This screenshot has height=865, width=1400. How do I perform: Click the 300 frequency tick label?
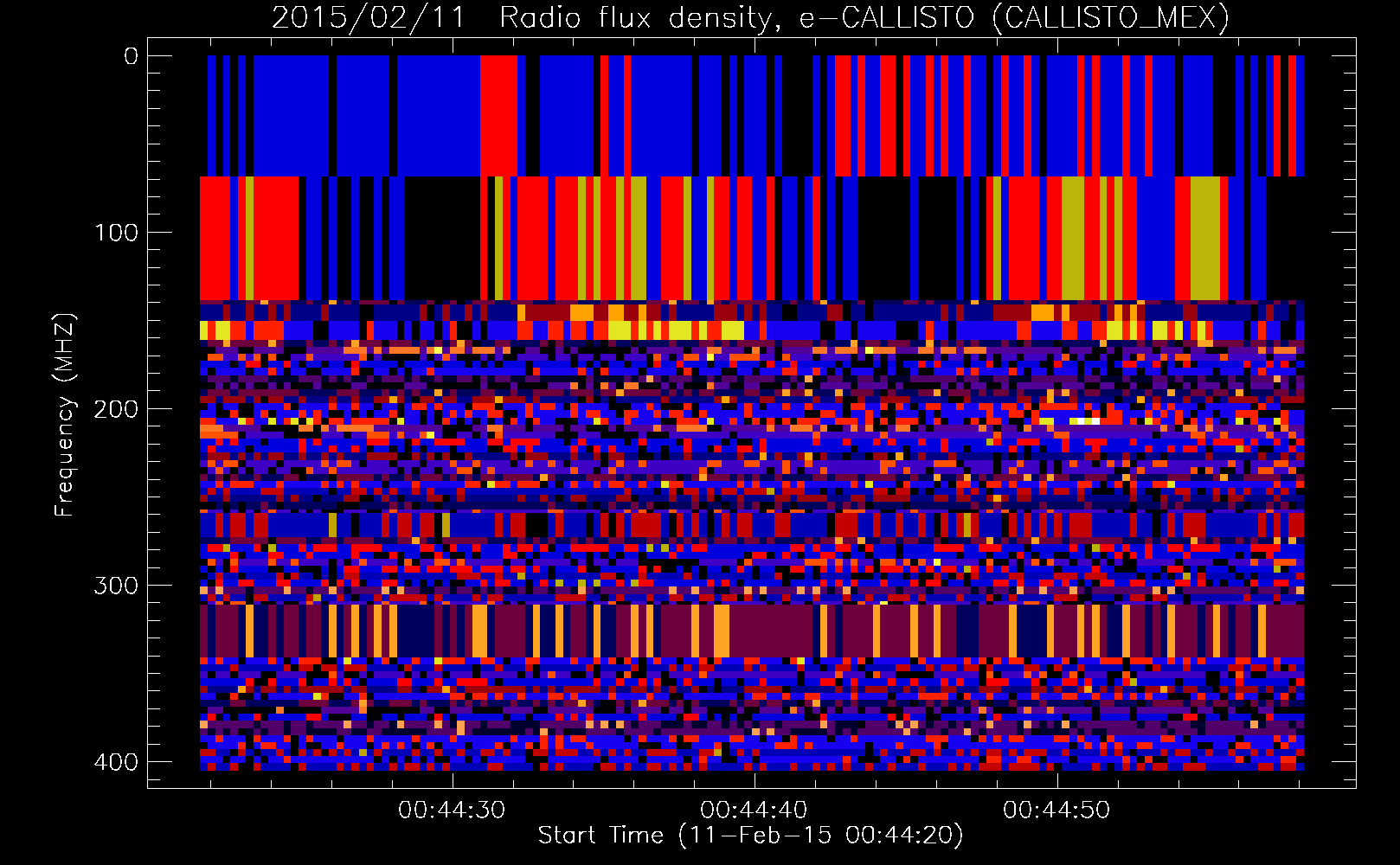coord(116,586)
